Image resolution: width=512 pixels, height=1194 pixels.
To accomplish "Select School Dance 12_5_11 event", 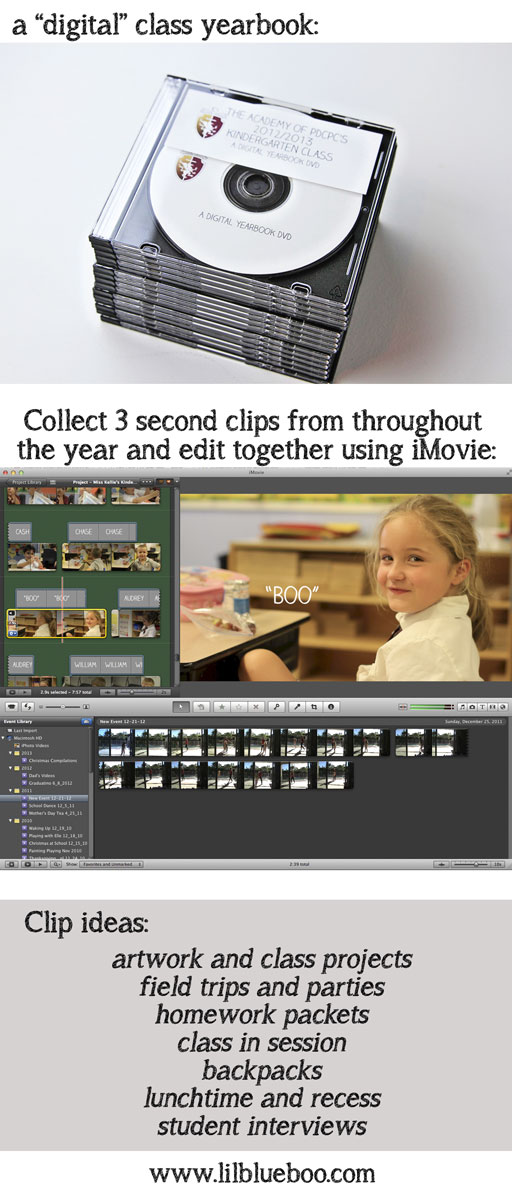I will coord(51,806).
